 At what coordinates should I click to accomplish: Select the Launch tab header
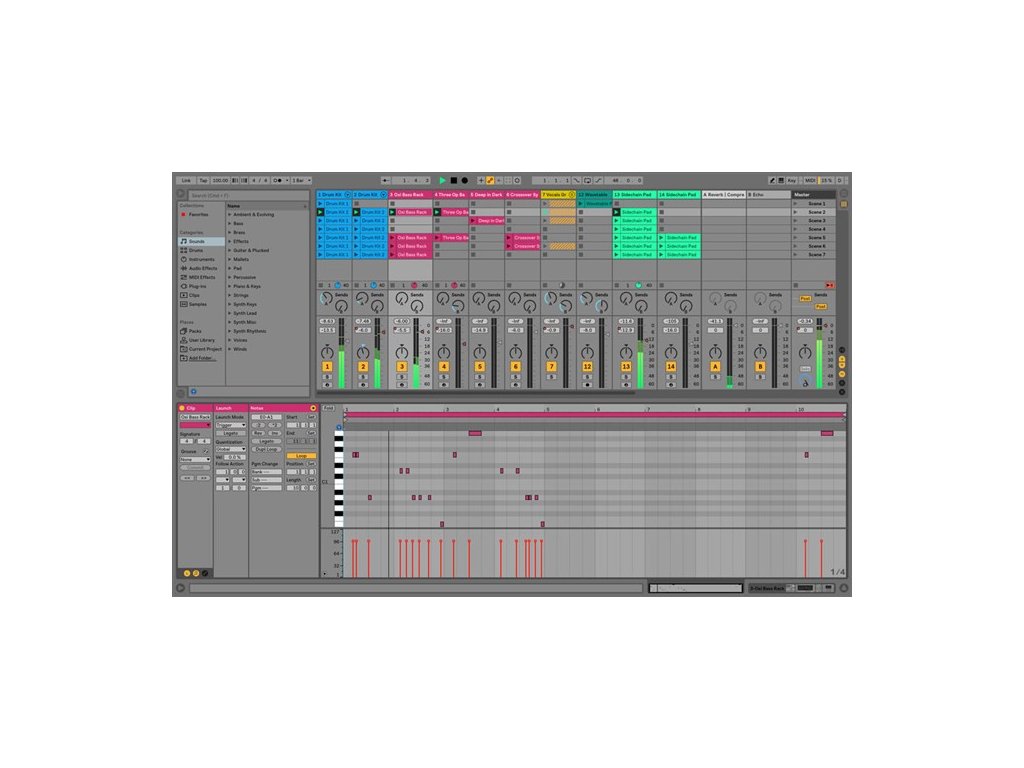231,408
